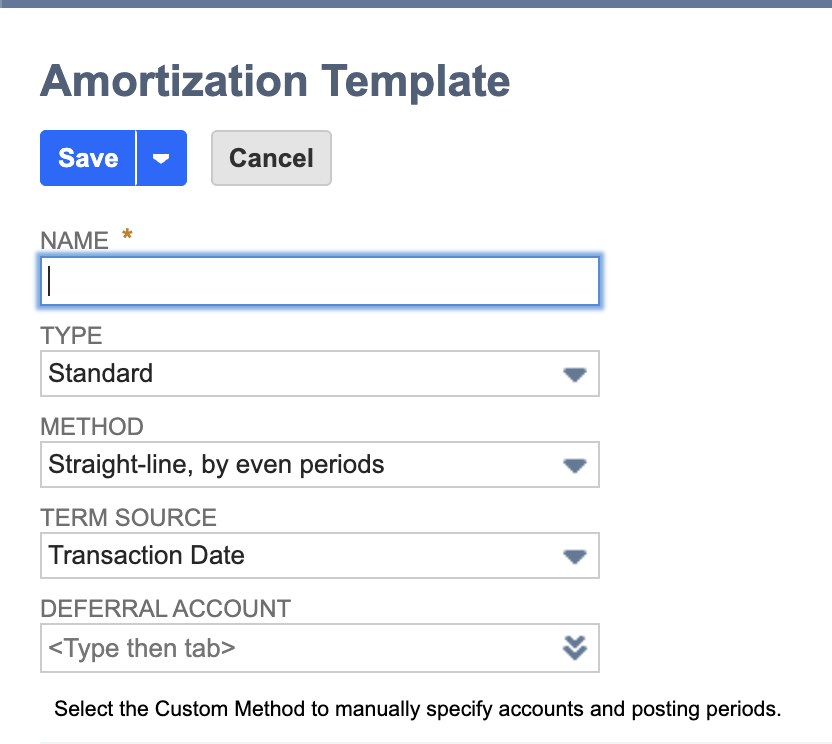The image size is (832, 744).
Task: Click the METHOD field label
Action: click(x=92, y=426)
